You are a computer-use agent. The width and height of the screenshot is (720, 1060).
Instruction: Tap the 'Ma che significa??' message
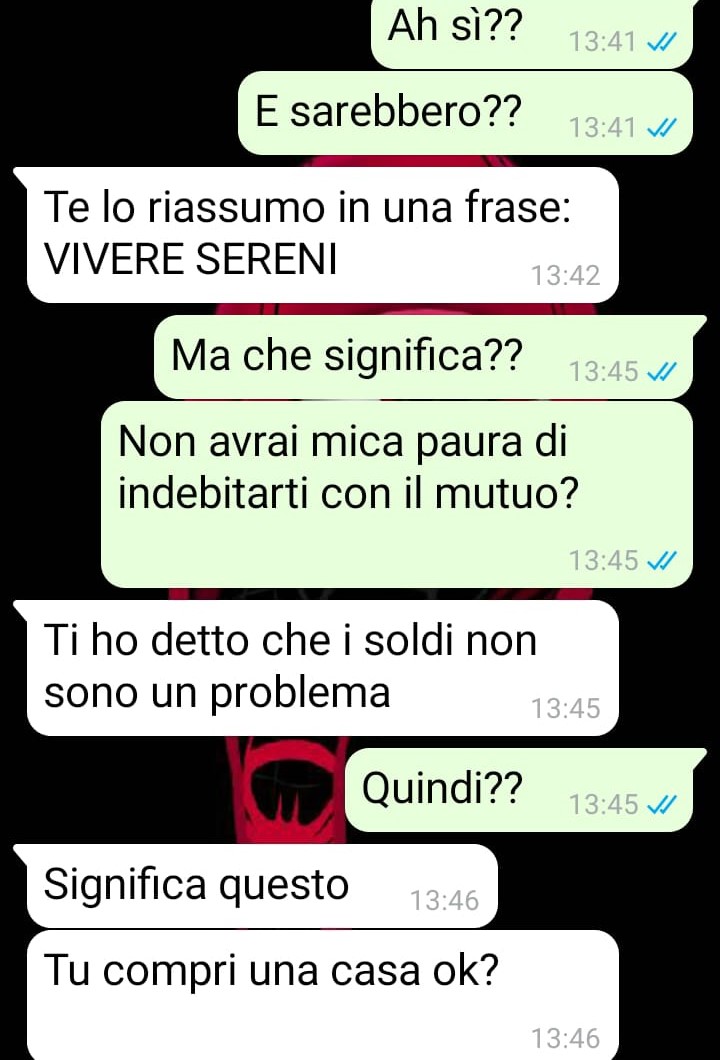click(x=423, y=356)
